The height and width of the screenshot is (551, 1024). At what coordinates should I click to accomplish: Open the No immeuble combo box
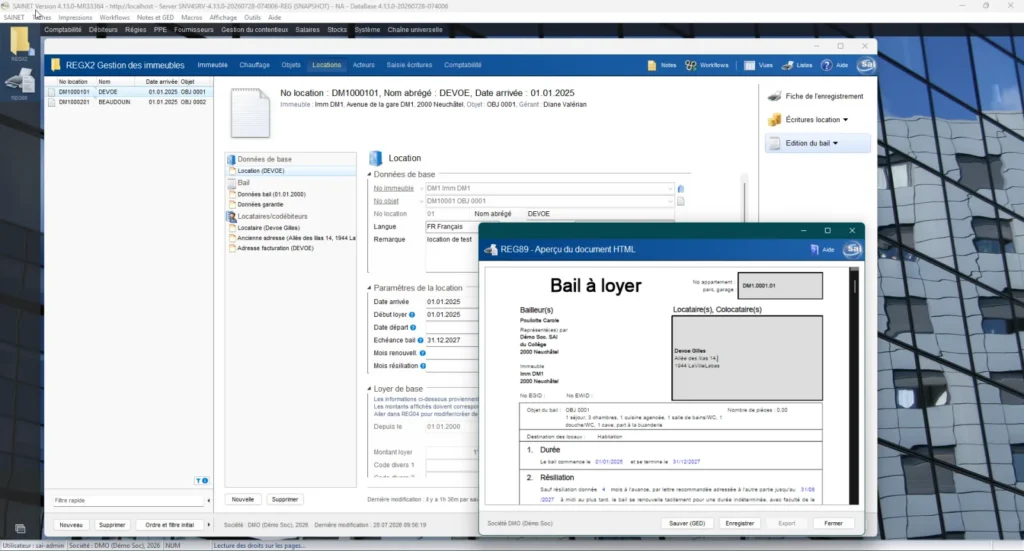coord(549,188)
